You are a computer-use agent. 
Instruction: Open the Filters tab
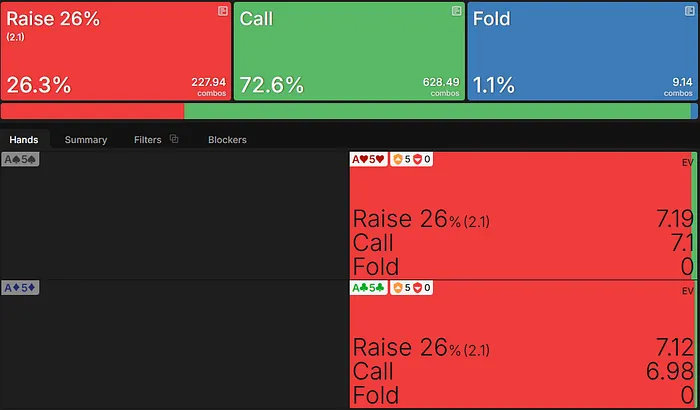coord(147,140)
